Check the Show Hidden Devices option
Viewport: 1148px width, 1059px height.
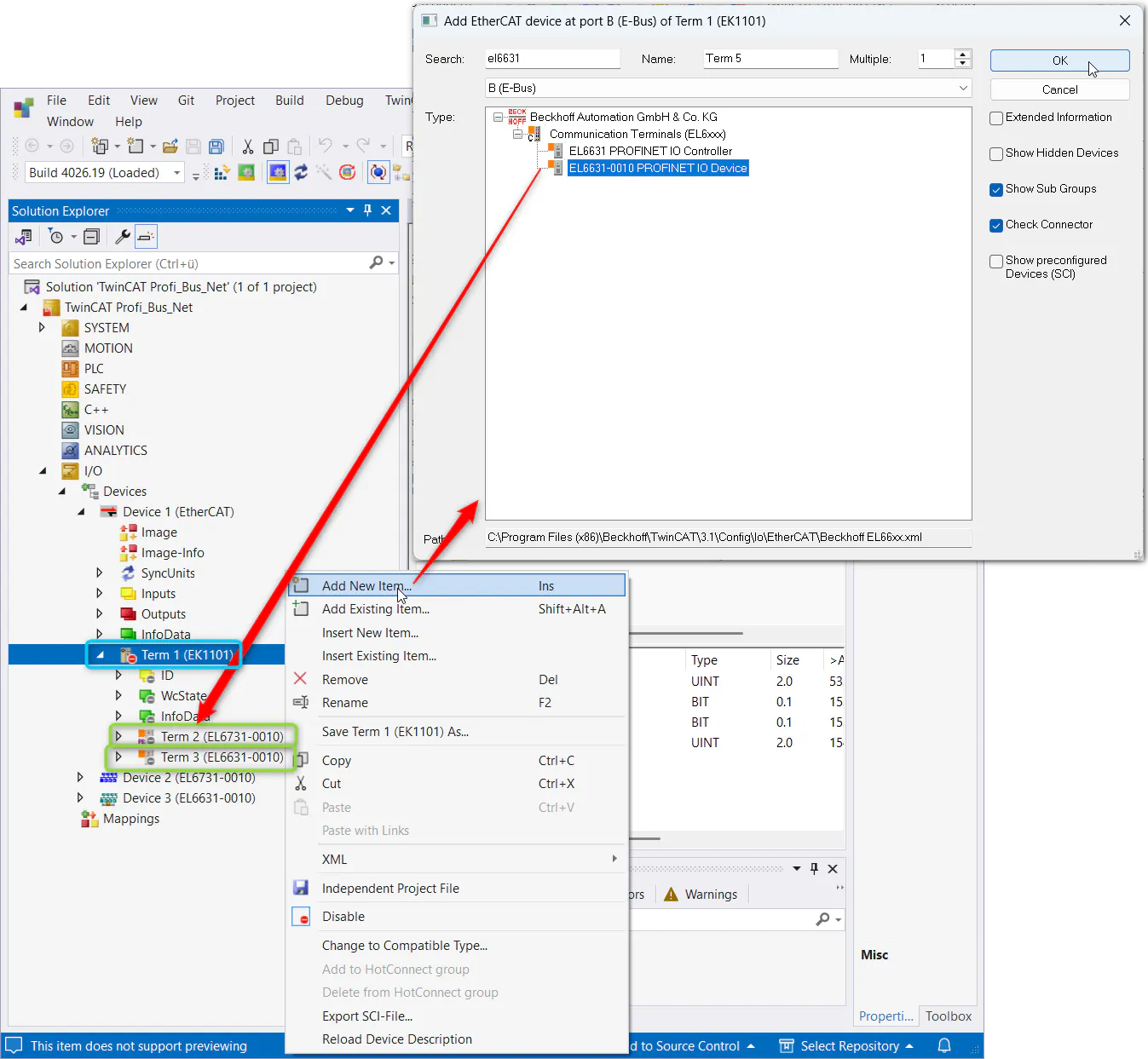[996, 154]
